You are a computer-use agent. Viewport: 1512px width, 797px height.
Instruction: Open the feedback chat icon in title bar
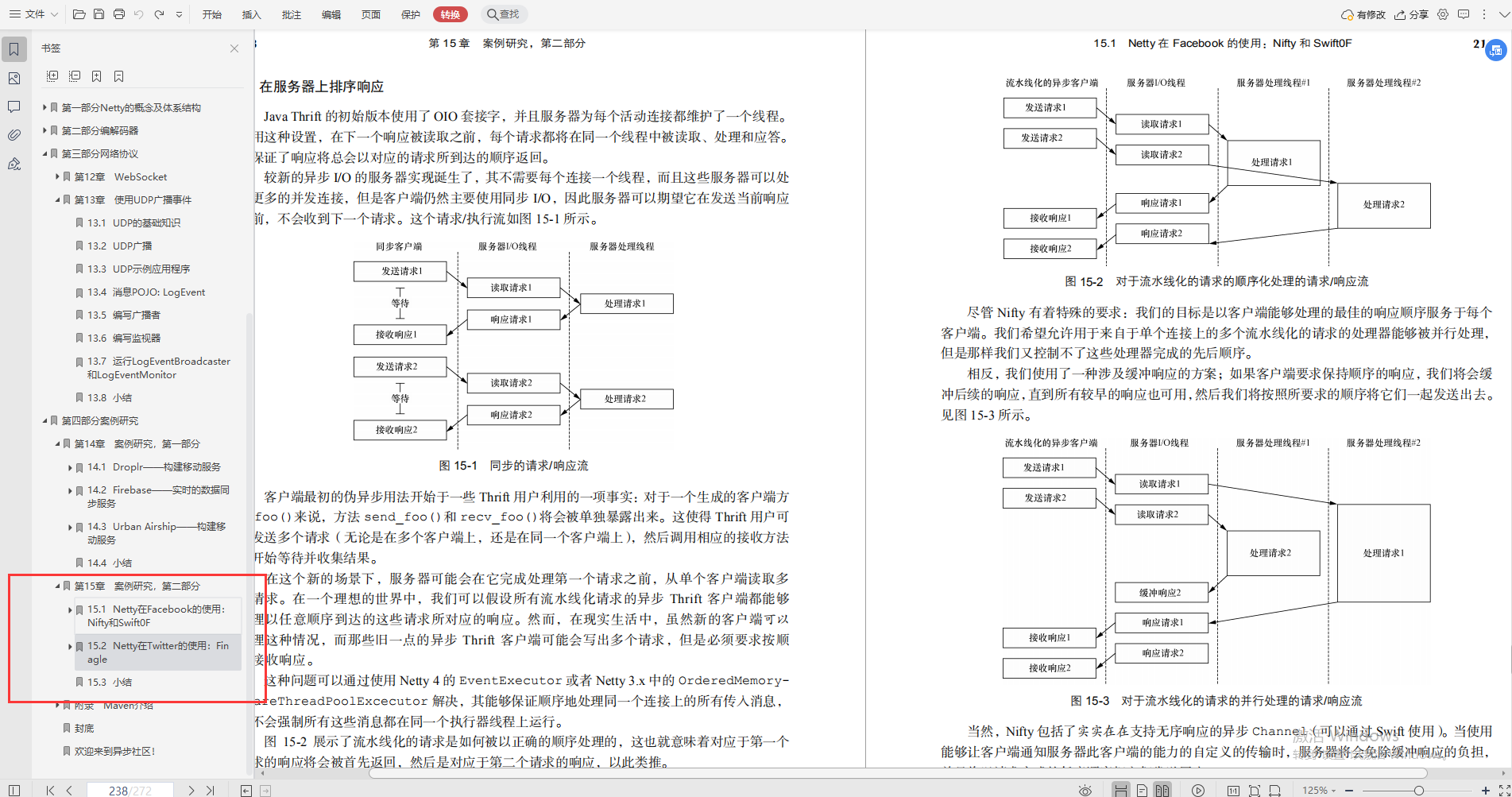tap(1464, 14)
